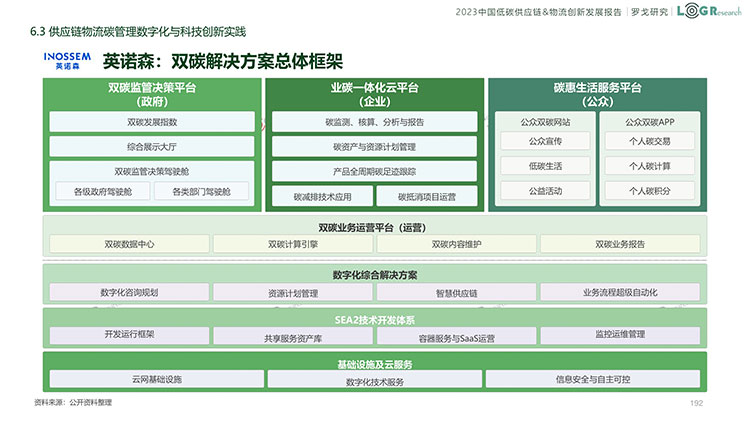The image size is (750, 422).
Task: Select 碳监测、核算、分析与报告 box
Action: click(375, 122)
